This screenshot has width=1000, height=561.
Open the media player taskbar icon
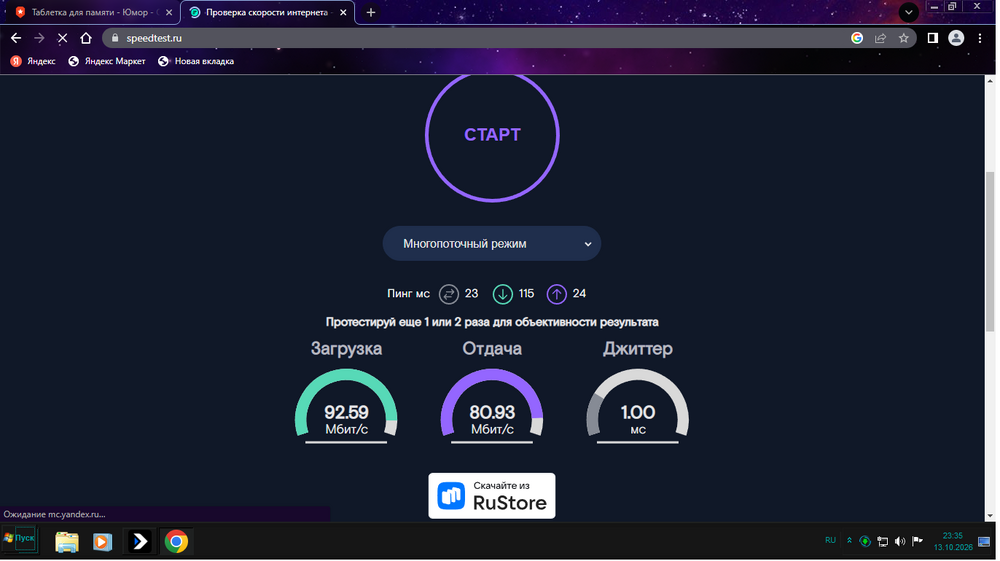103,542
